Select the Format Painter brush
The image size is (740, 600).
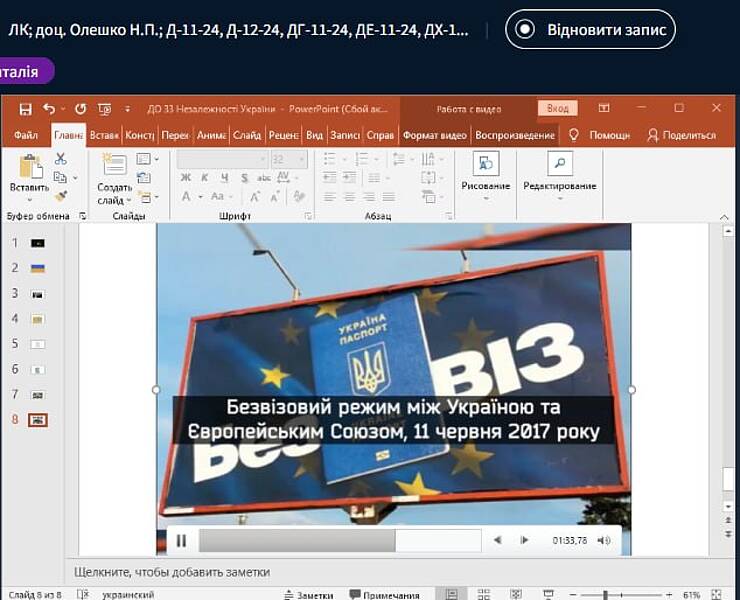tap(61, 195)
